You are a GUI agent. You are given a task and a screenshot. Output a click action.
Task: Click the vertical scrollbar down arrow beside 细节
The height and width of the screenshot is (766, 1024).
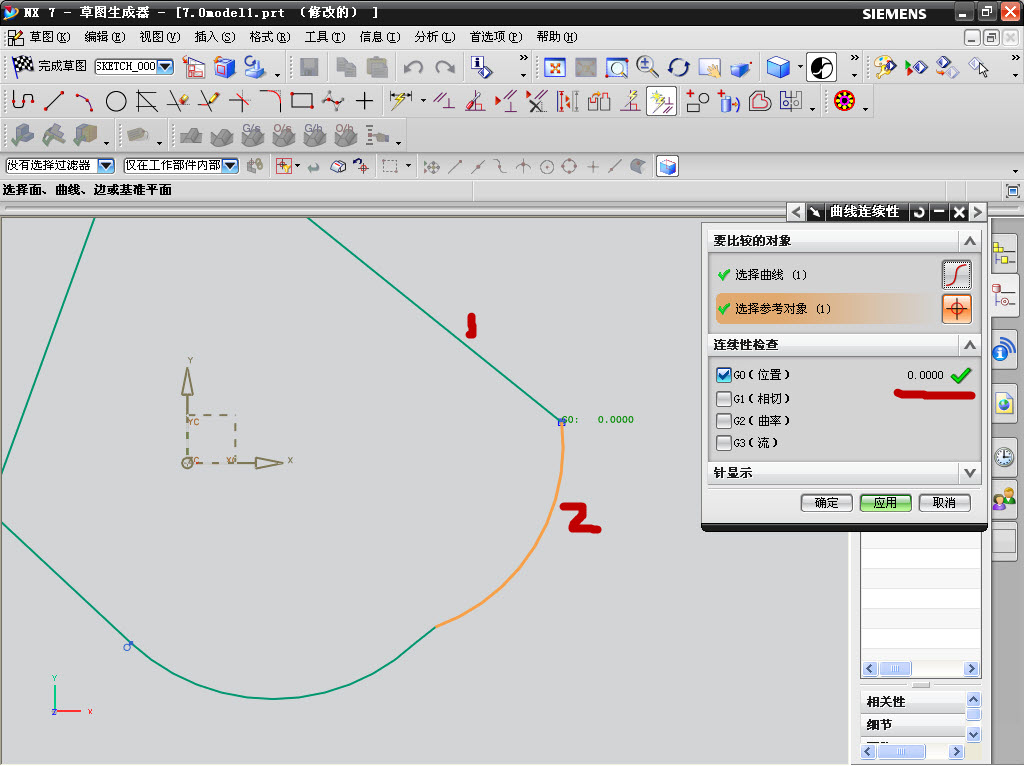click(973, 735)
